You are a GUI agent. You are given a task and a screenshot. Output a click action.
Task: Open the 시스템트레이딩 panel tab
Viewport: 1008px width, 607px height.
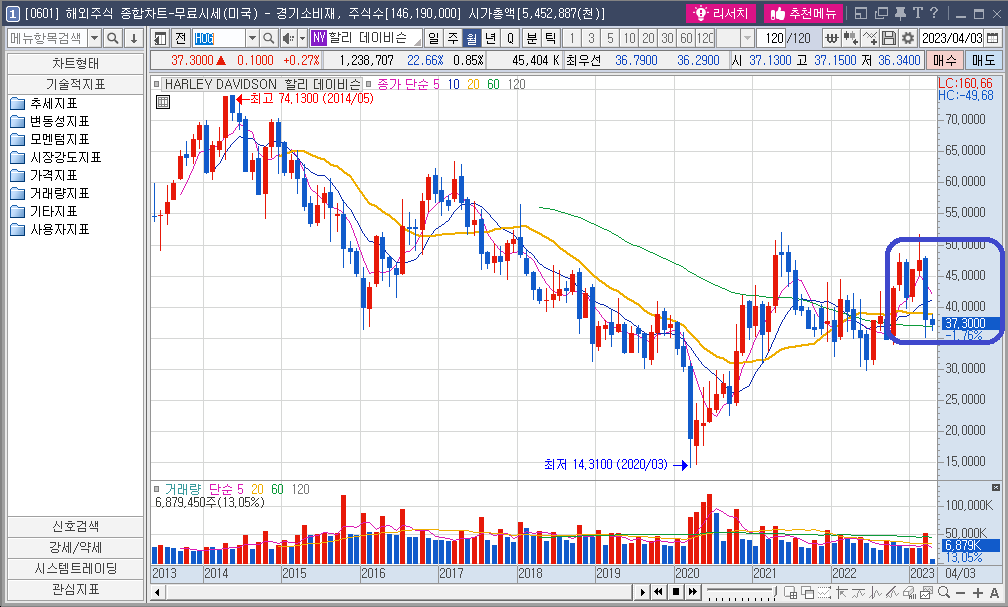[x=75, y=568]
